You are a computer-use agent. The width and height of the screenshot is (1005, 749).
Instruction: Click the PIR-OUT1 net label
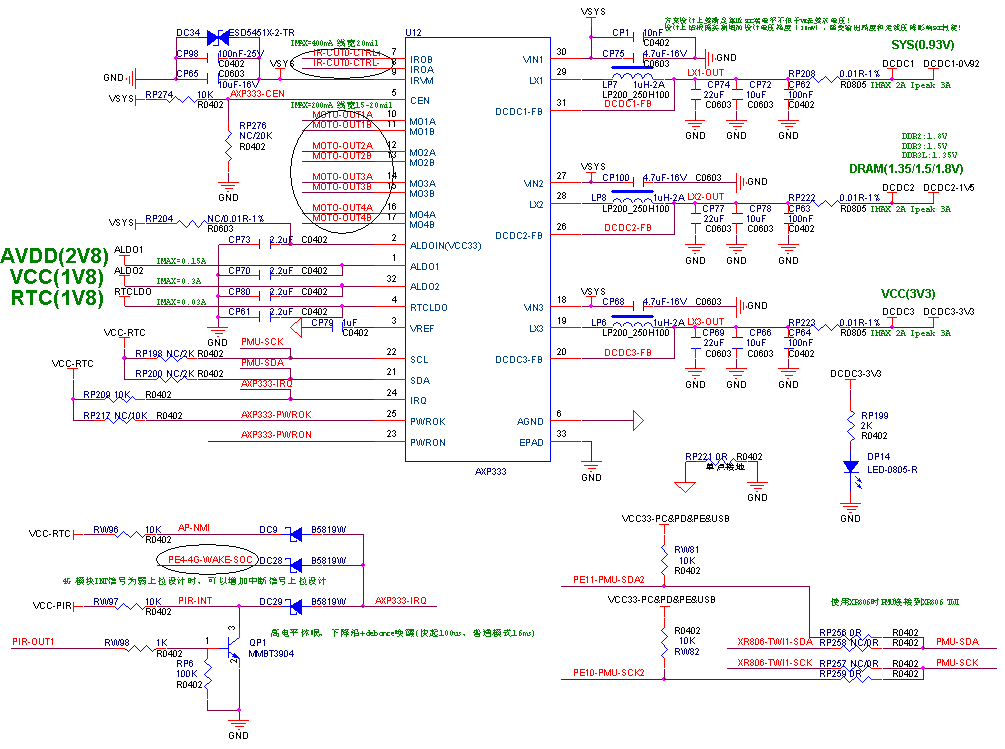pyautogui.click(x=33, y=642)
